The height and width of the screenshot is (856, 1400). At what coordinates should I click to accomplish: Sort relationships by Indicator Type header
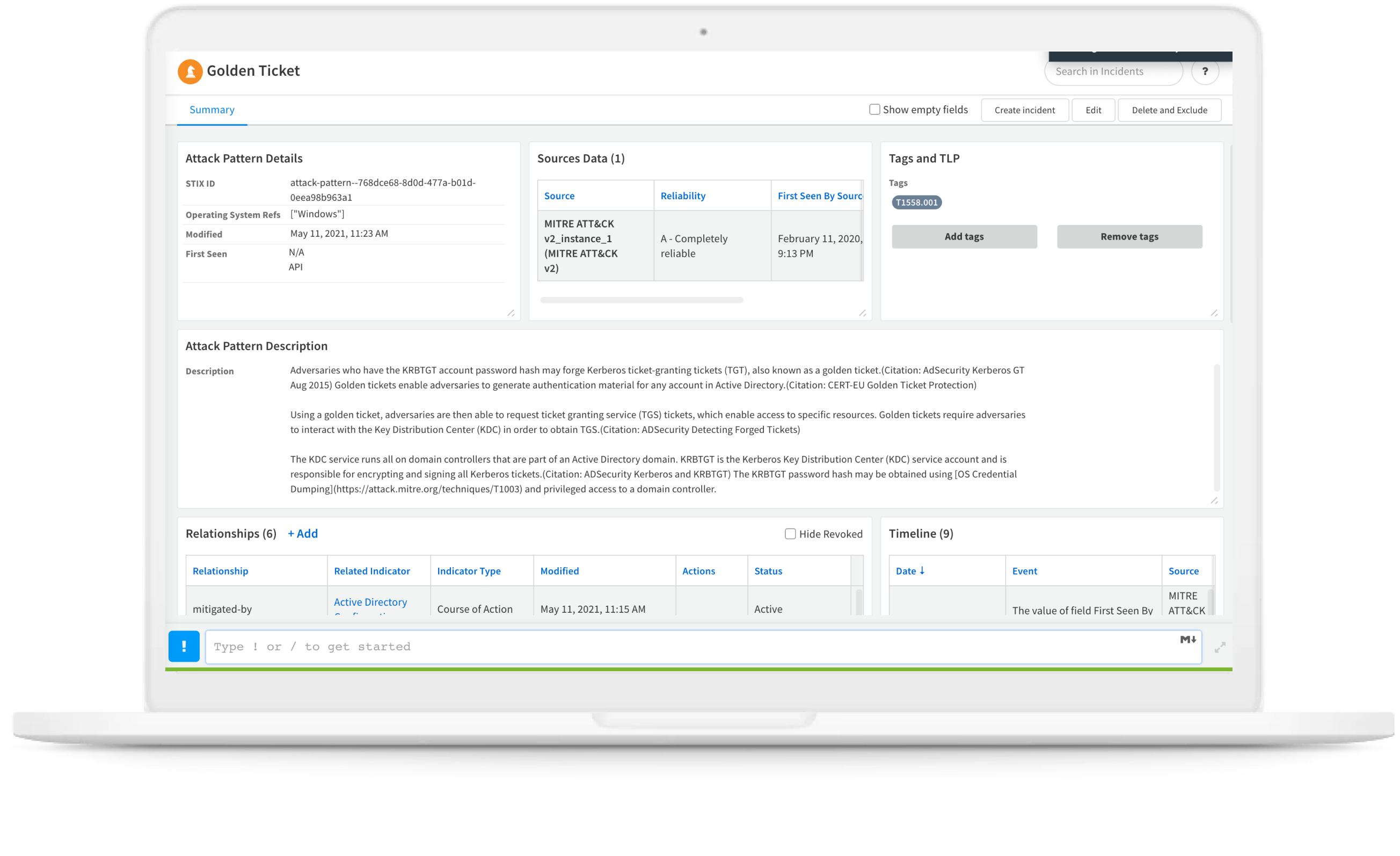coord(468,571)
